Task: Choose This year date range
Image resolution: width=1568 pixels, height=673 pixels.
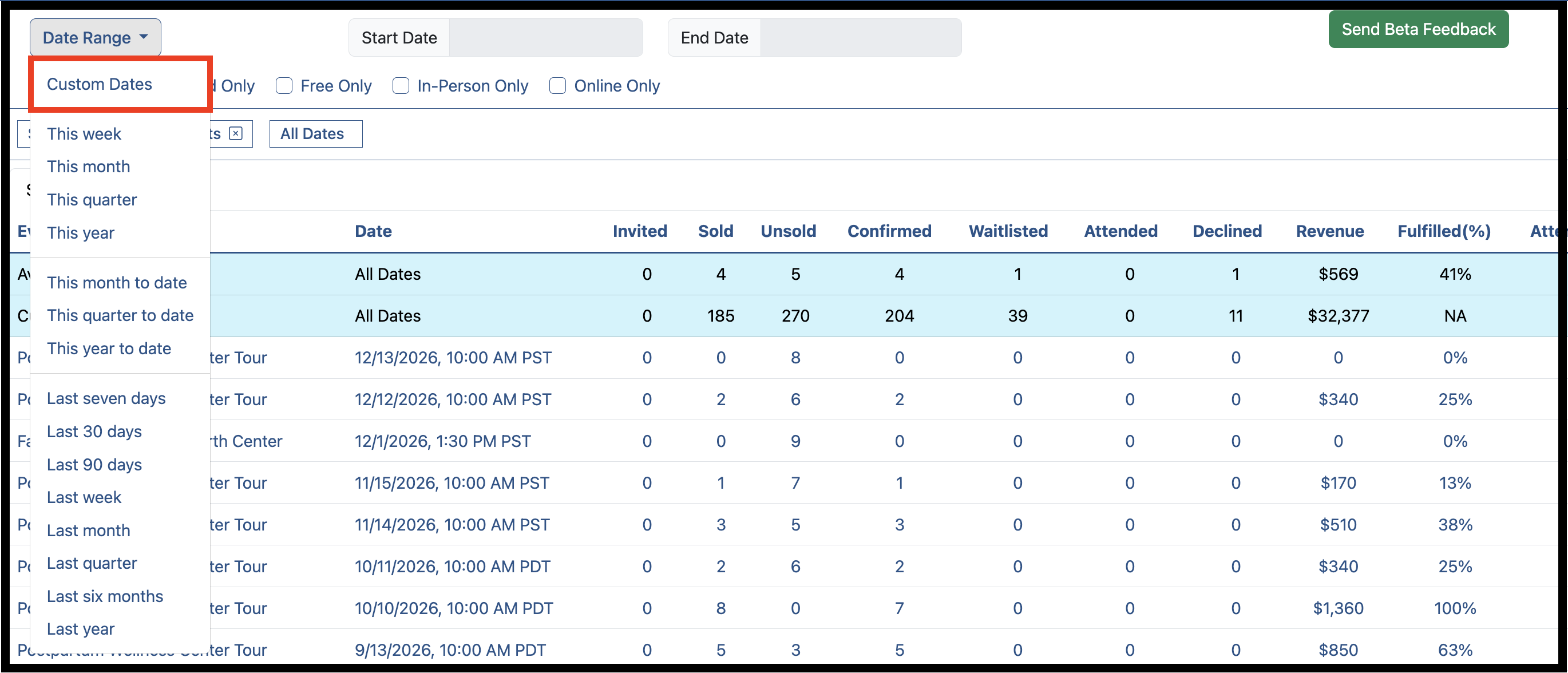Action: (80, 233)
